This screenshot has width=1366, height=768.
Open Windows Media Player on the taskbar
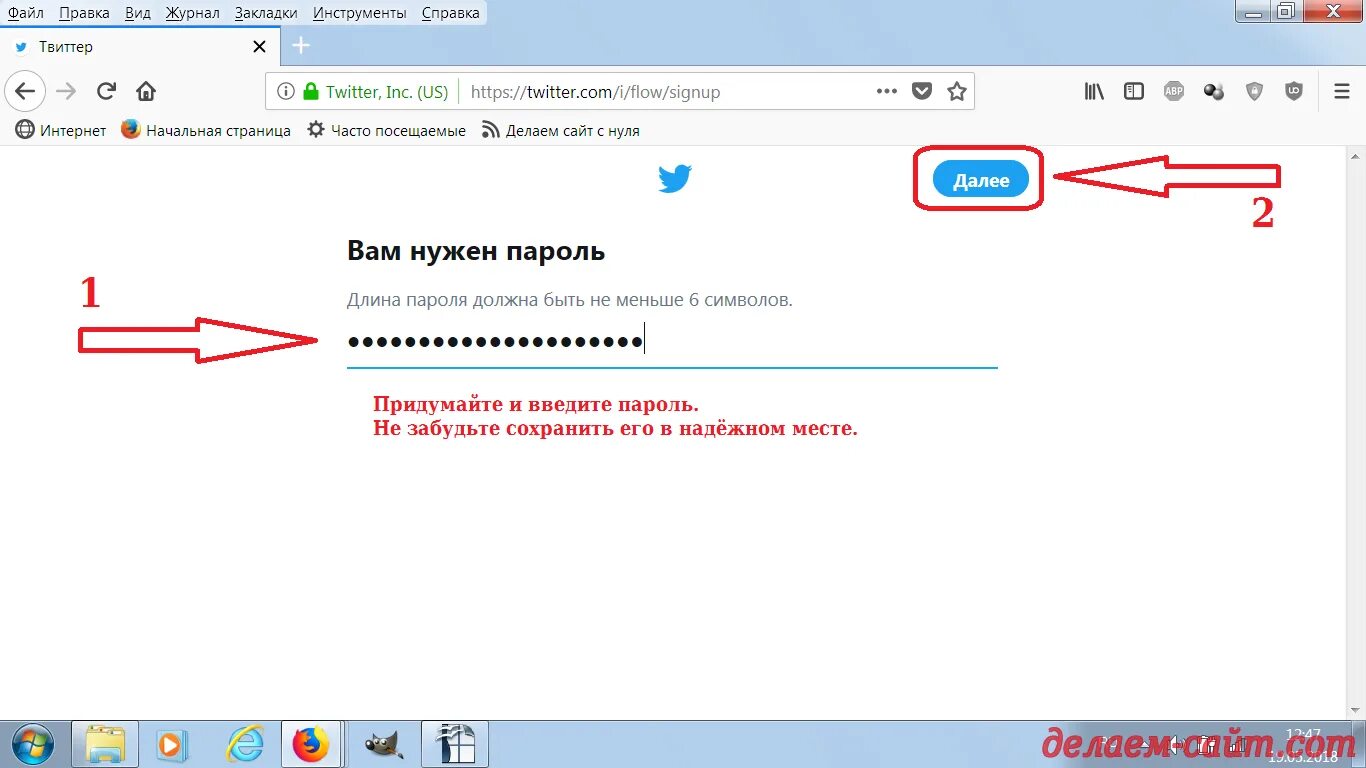tap(172, 745)
